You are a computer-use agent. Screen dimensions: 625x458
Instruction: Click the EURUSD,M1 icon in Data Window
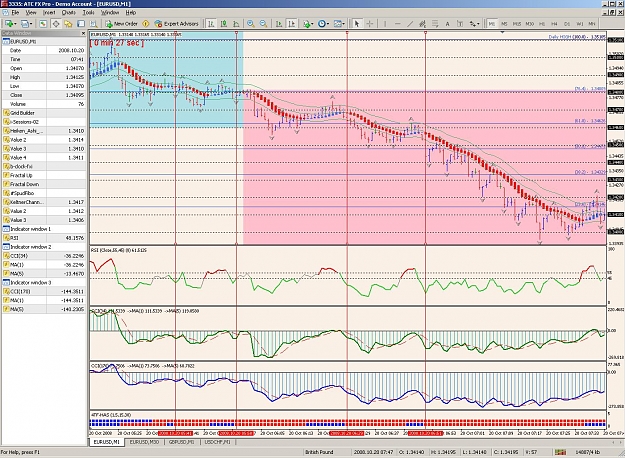[x=6, y=41]
